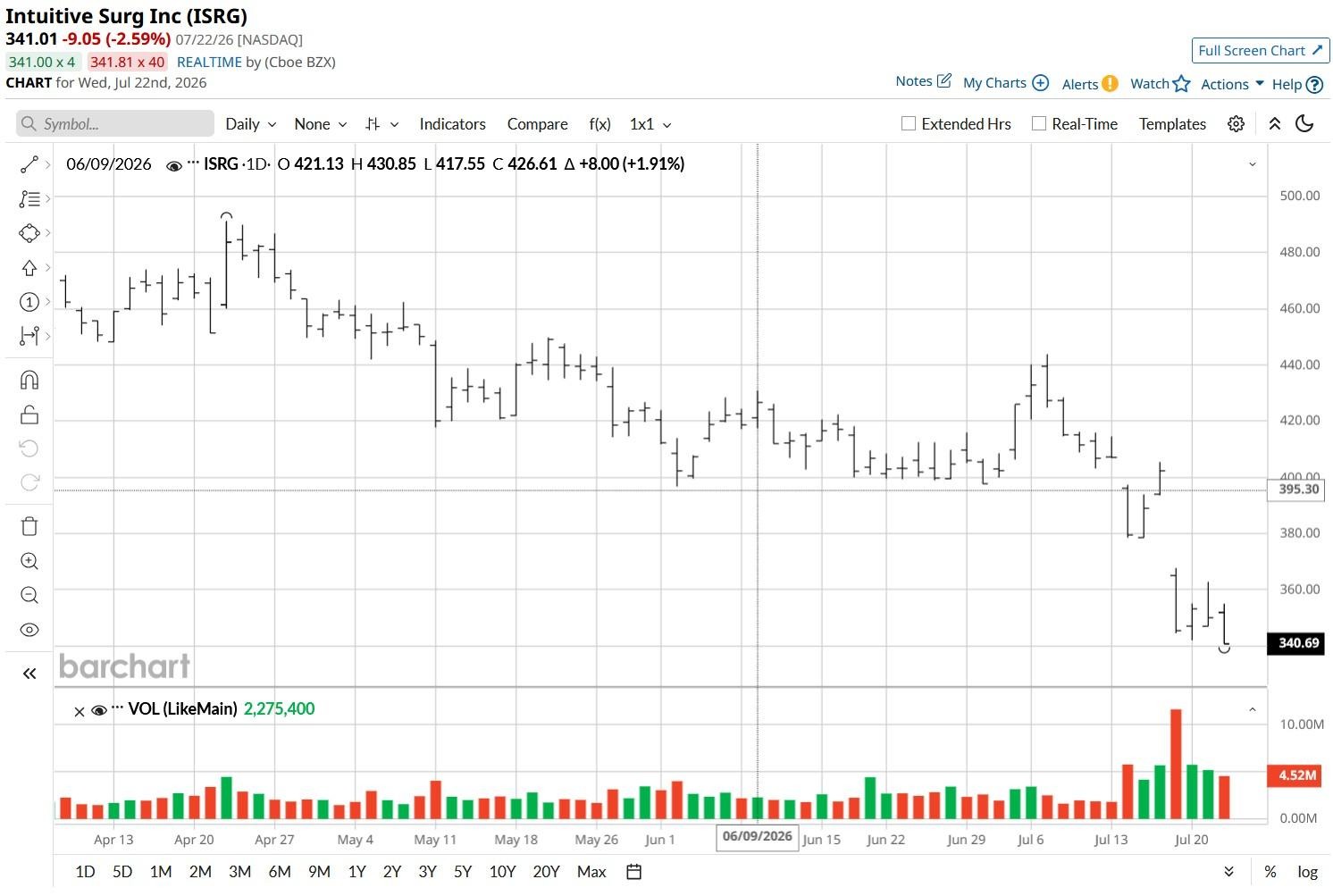This screenshot has width=1333, height=896.
Task: Open the Compare menu
Action: [x=538, y=124]
